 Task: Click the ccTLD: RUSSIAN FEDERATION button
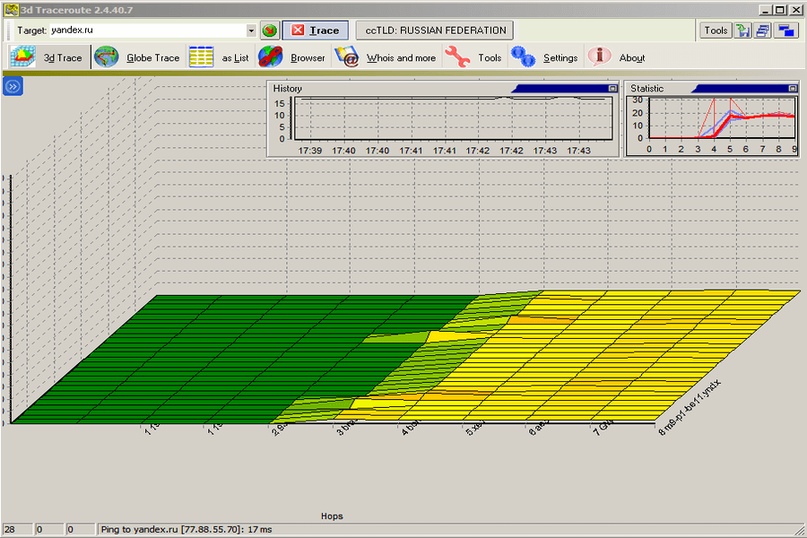coord(434,31)
